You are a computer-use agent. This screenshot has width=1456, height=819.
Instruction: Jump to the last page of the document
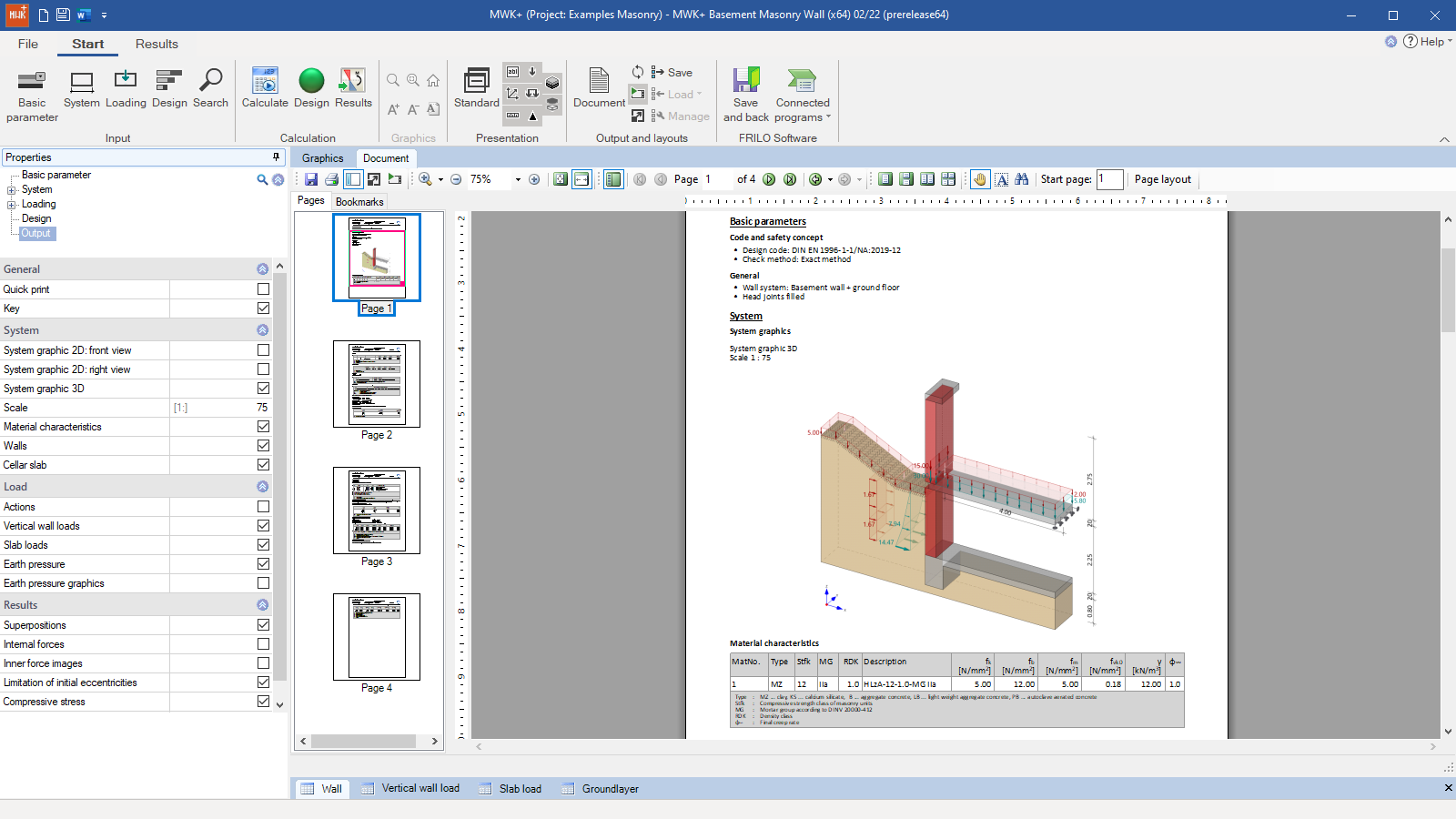click(790, 179)
